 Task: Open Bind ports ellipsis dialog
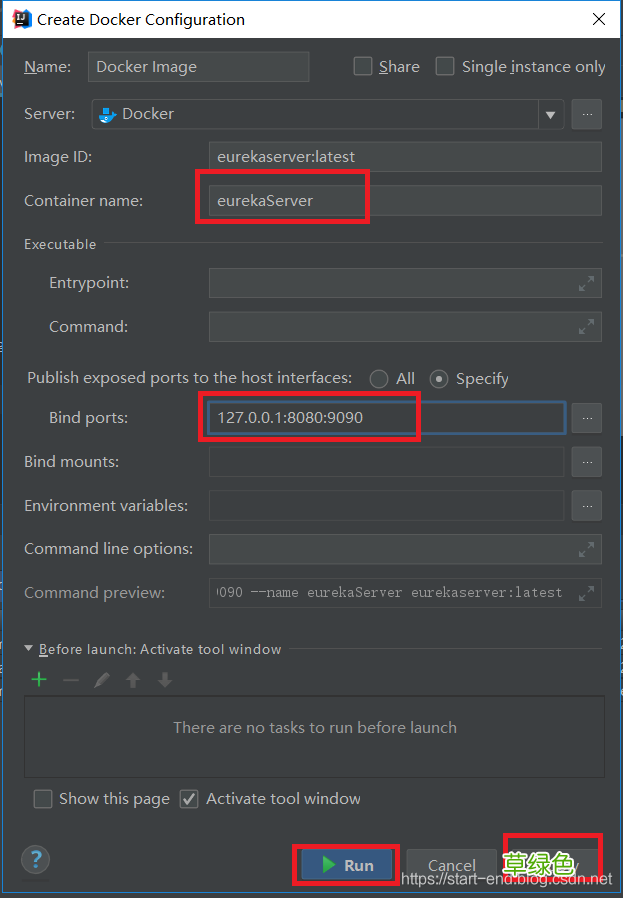pyautogui.click(x=586, y=418)
